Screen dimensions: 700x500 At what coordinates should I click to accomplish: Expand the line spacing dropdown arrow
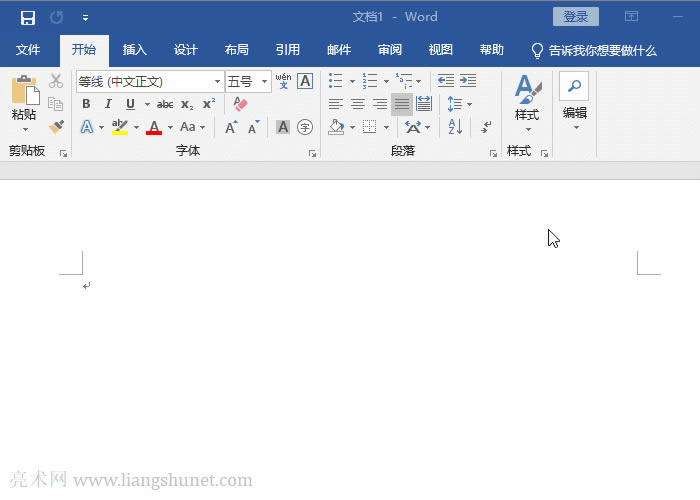click(x=470, y=104)
